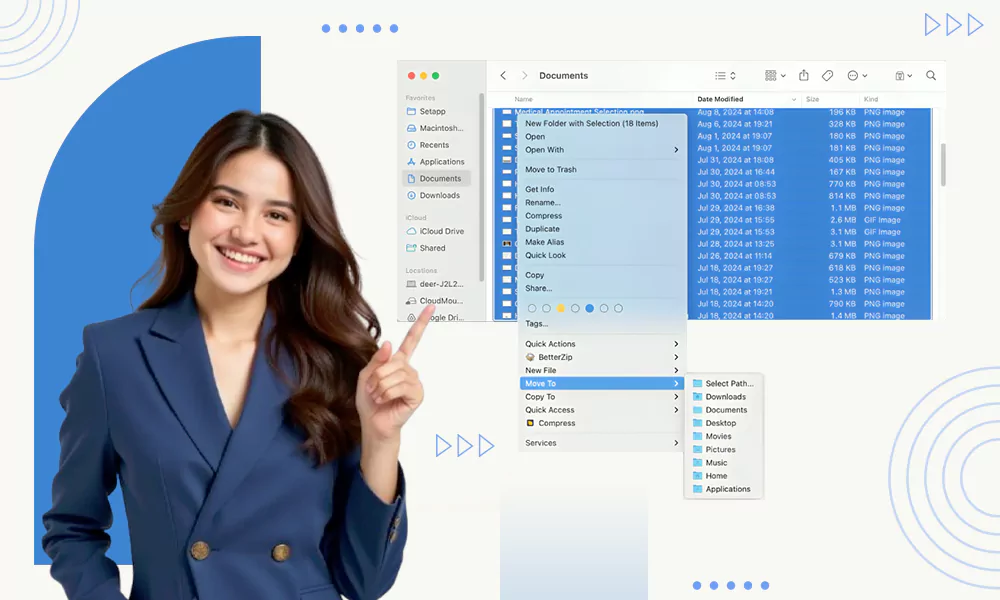Viewport: 1000px width, 600px height.
Task: Go back with the Finder back arrow
Action: pyautogui.click(x=503, y=75)
